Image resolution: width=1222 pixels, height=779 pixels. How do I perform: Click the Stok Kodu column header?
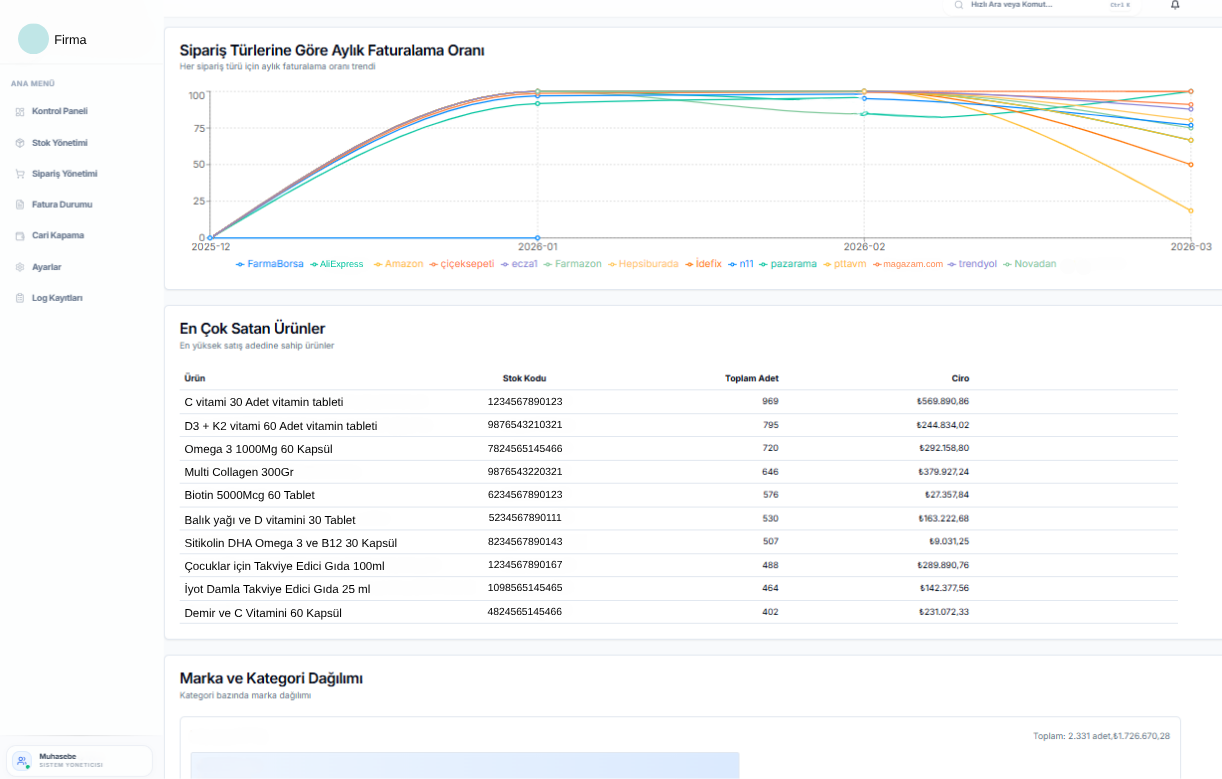525,378
